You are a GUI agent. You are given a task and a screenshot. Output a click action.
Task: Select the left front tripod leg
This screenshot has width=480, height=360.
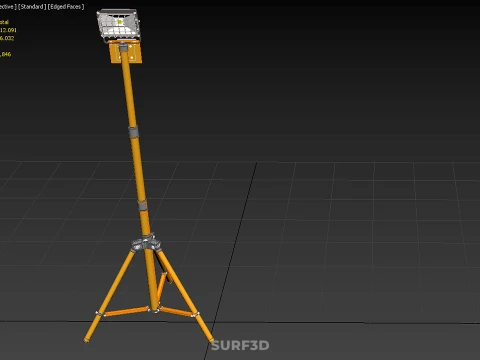[x=110, y=295]
